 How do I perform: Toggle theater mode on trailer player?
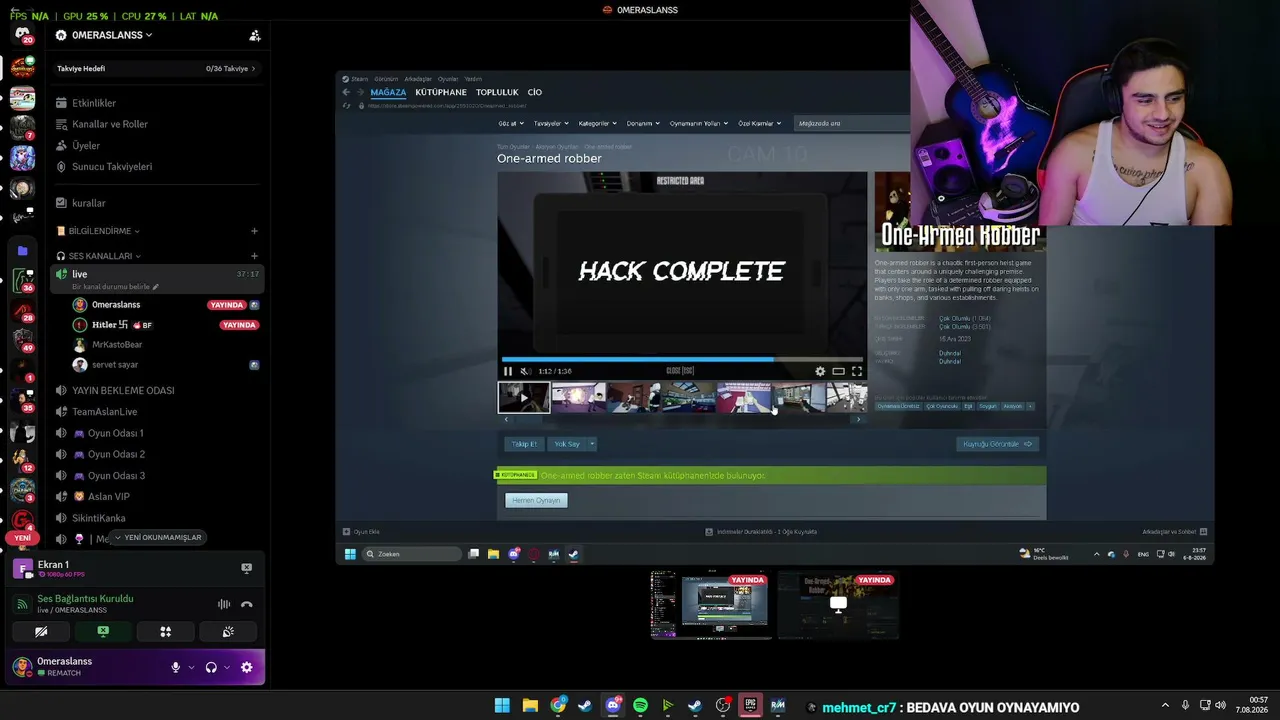click(838, 371)
